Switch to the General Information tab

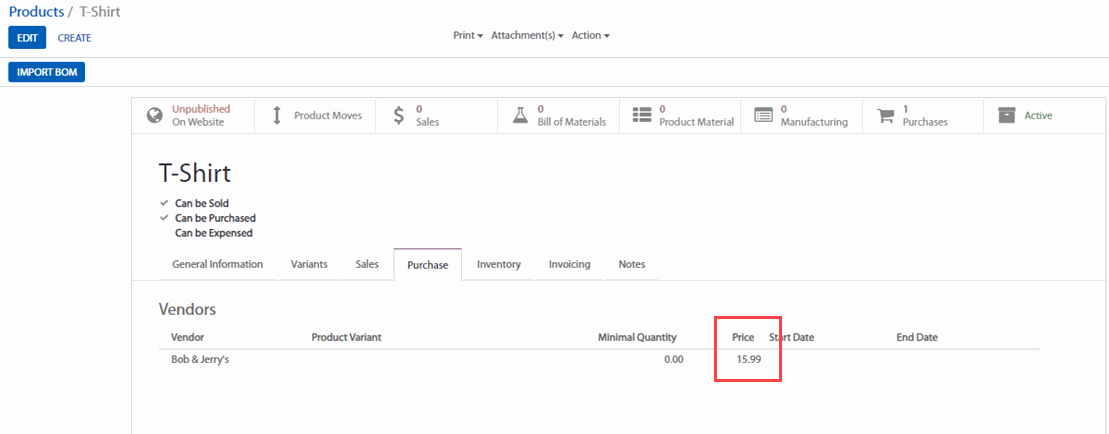[217, 265]
